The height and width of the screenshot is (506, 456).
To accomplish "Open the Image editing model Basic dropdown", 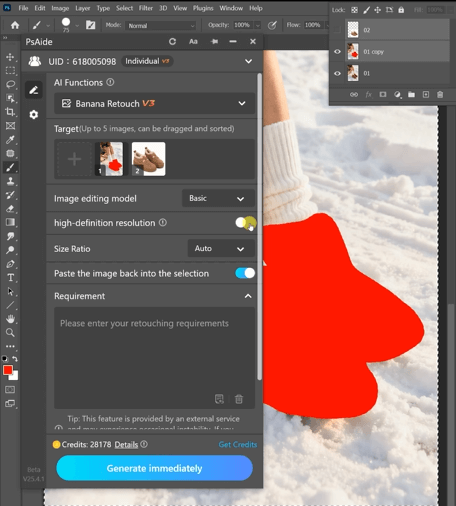I will [218, 198].
